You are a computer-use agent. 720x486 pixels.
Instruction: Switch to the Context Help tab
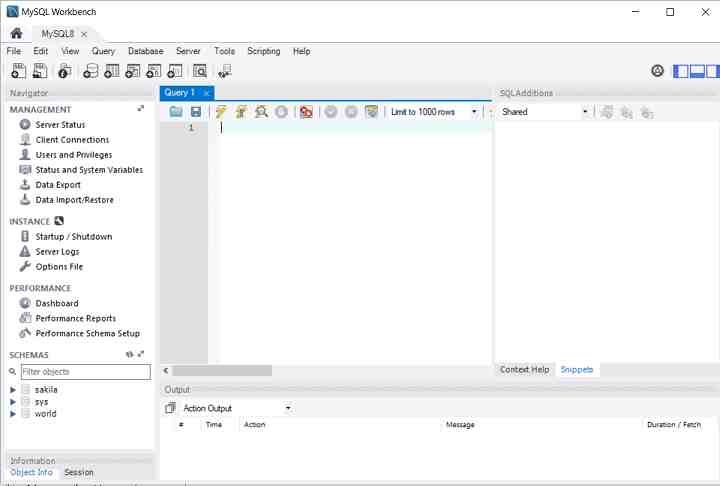click(524, 369)
